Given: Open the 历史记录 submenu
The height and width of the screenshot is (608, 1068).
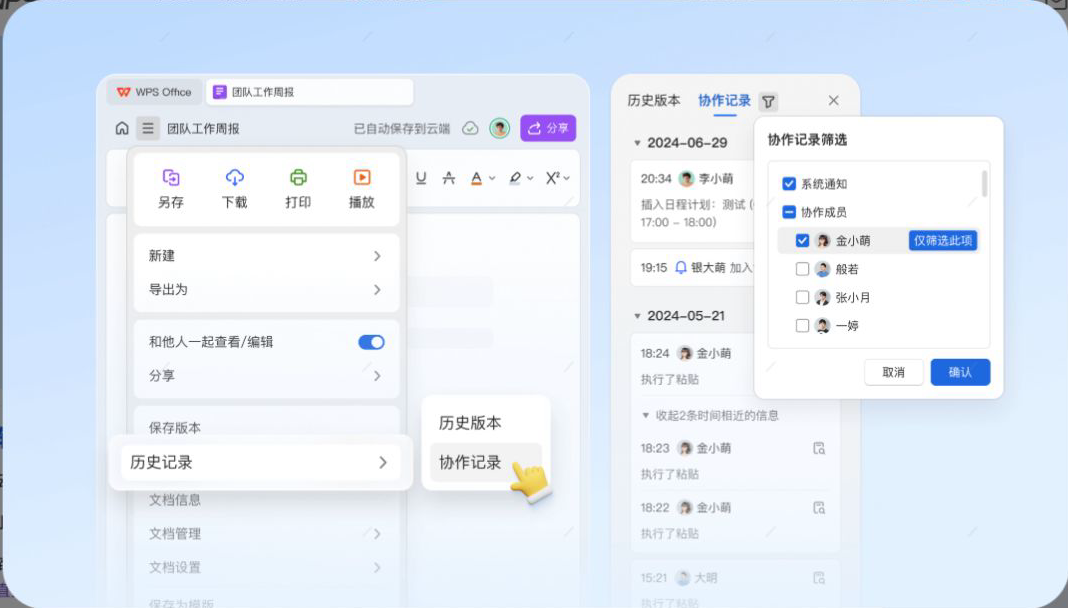Looking at the screenshot, I should click(261, 462).
